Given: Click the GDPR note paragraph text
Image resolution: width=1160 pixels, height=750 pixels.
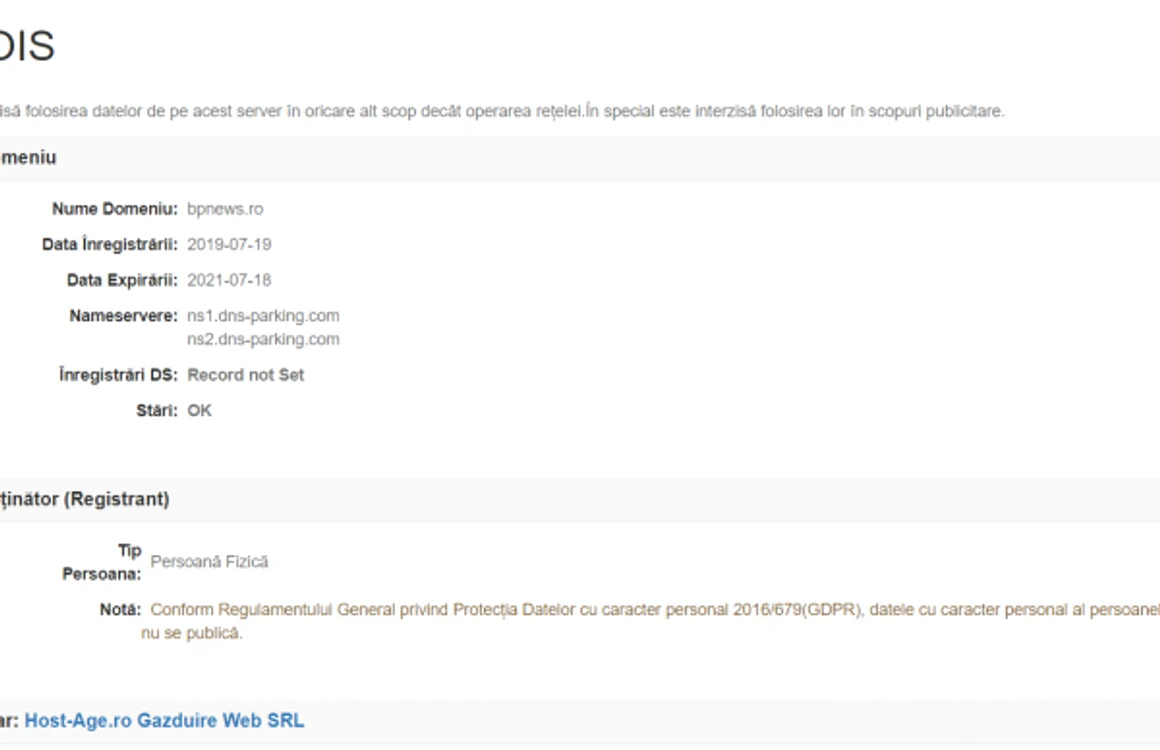Looking at the screenshot, I should click(x=651, y=621).
